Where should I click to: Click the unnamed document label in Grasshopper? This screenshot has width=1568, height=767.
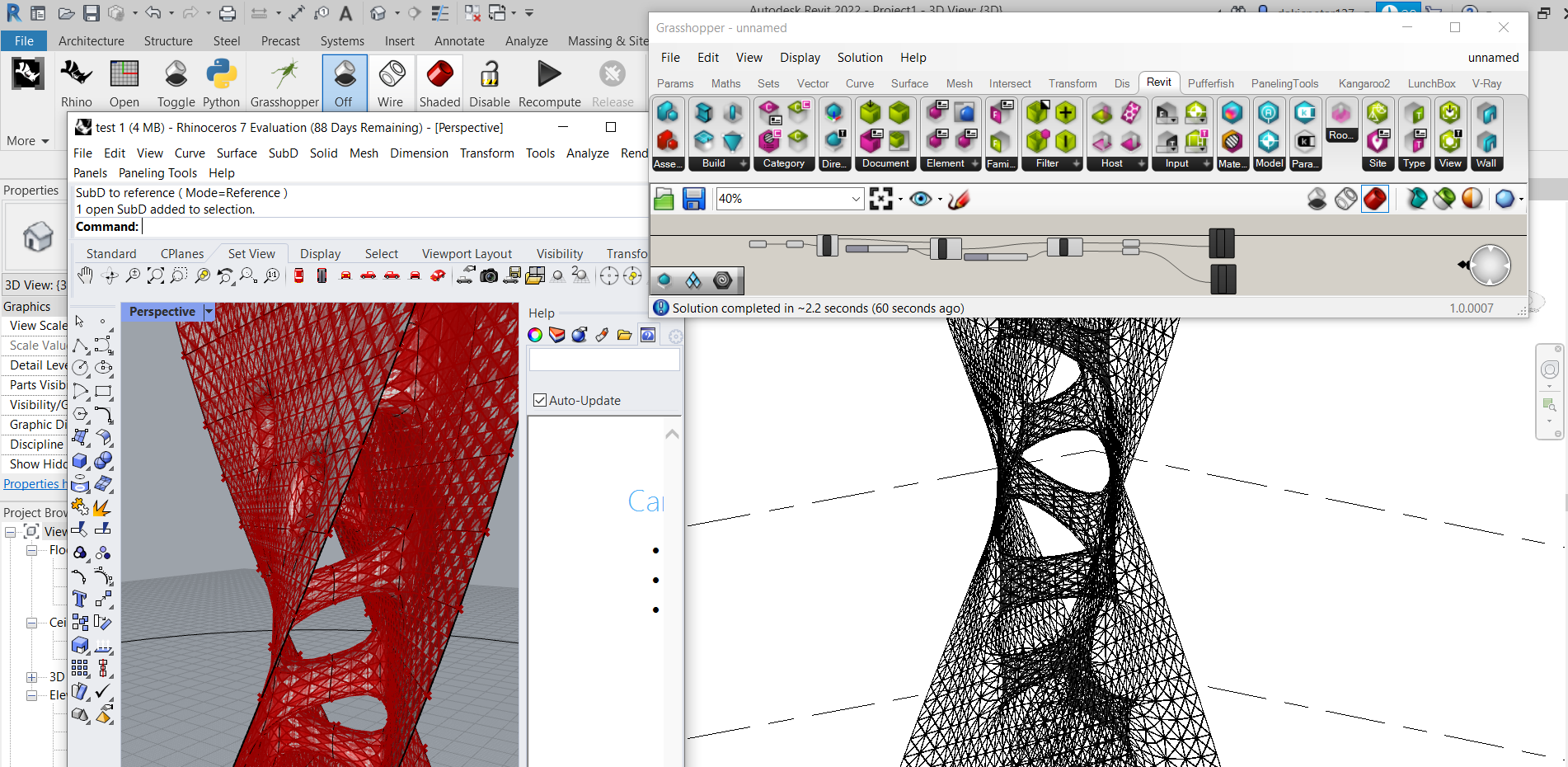pos(1493,58)
